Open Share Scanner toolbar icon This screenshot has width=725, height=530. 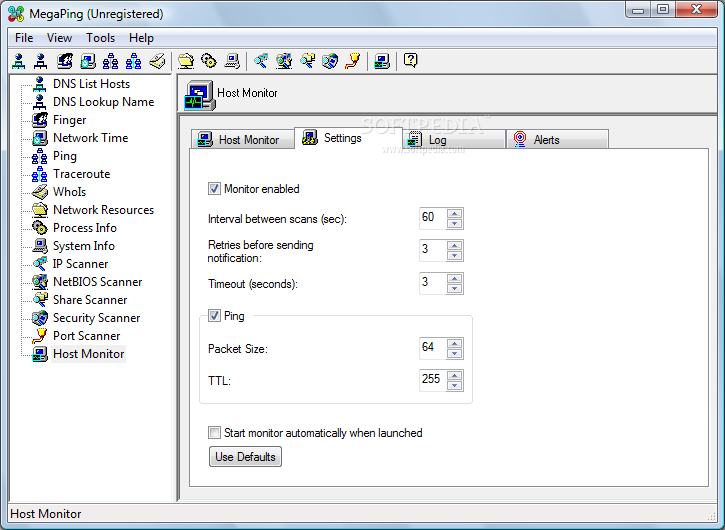[x=307, y=61]
